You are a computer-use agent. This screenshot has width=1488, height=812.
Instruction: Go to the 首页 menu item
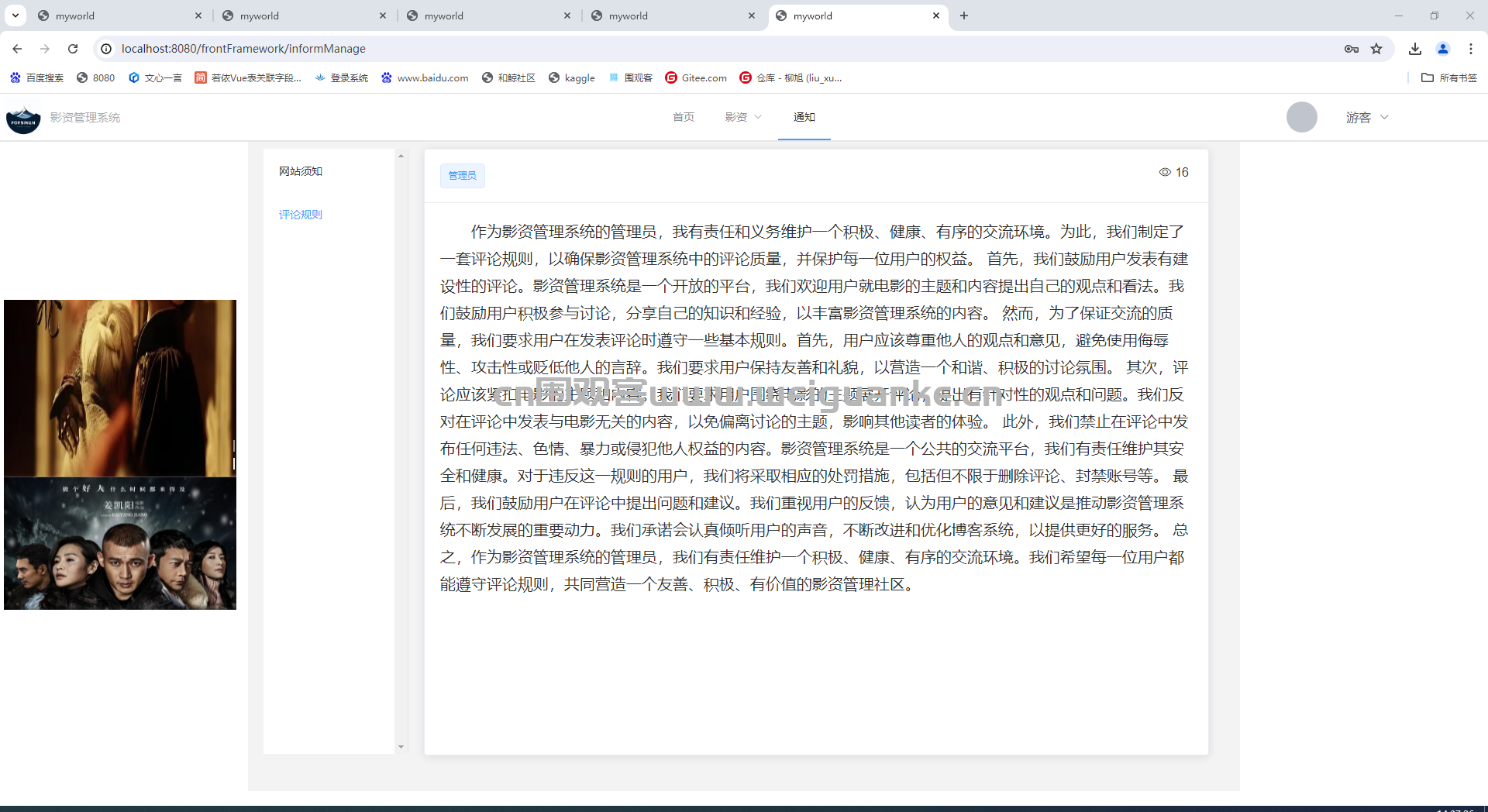pyautogui.click(x=684, y=117)
